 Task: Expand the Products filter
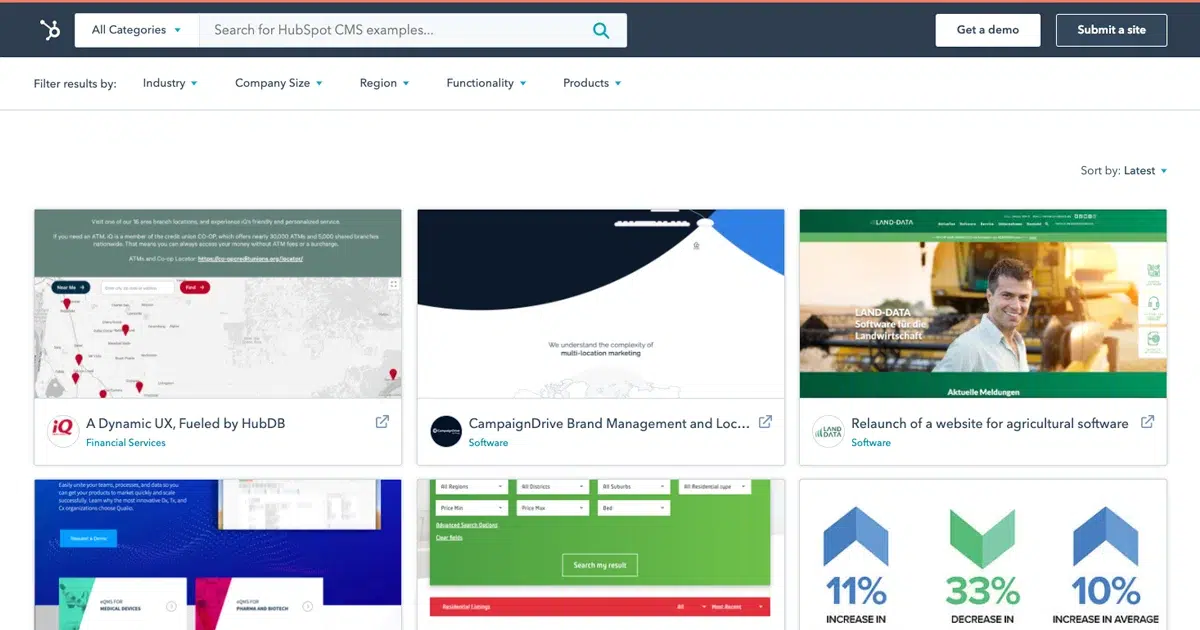click(592, 83)
